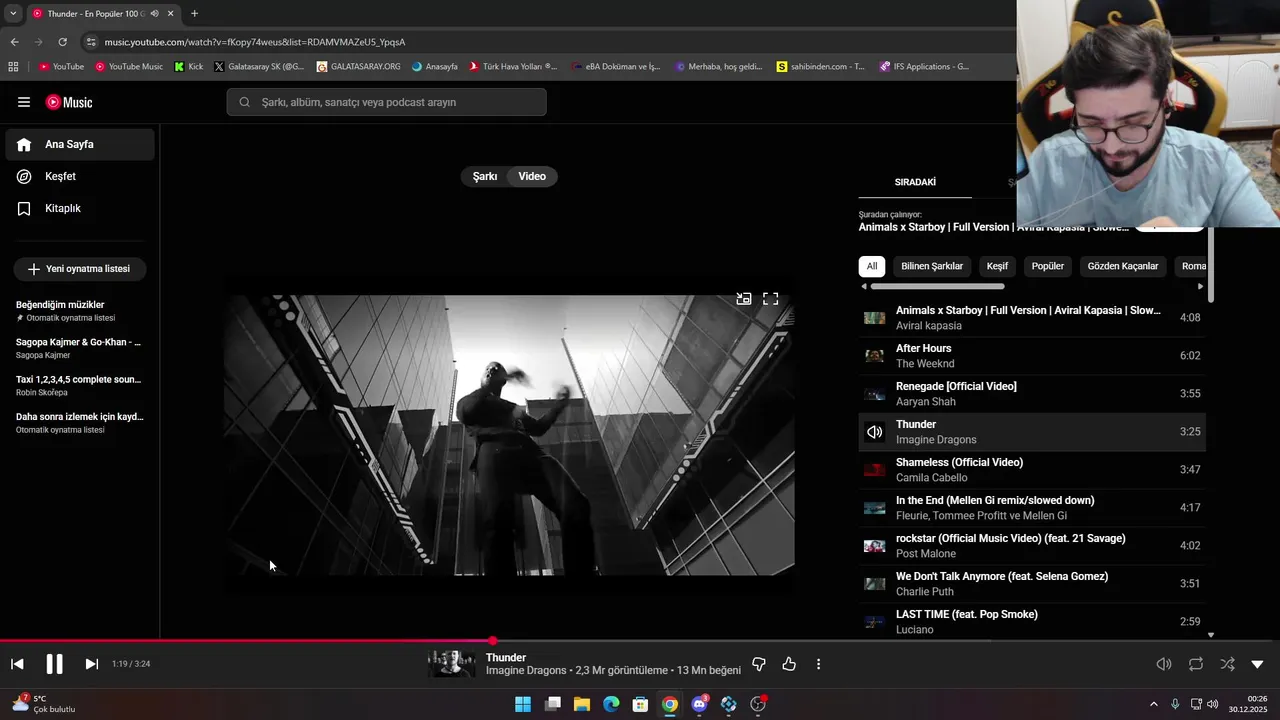
Task: Like the song Thunder
Action: point(789,664)
